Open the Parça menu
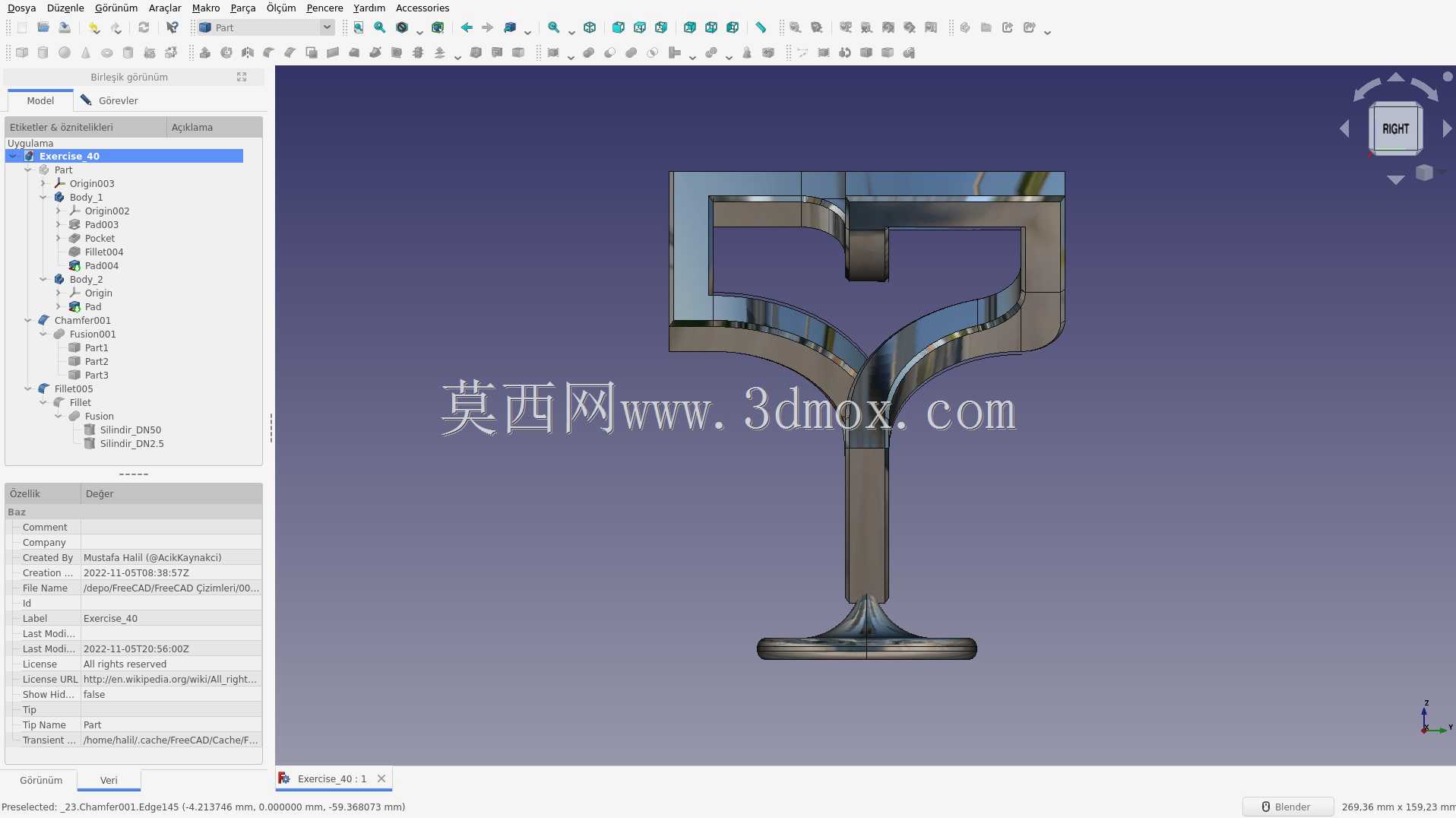Screen dimensions: 1456x818 click(242, 8)
